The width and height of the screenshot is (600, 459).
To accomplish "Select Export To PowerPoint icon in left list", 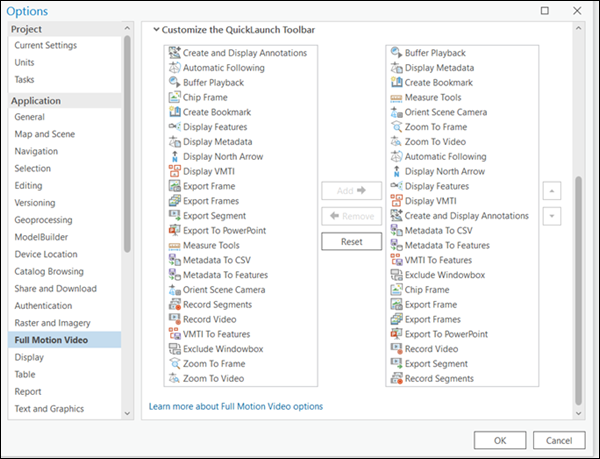I will (x=174, y=231).
